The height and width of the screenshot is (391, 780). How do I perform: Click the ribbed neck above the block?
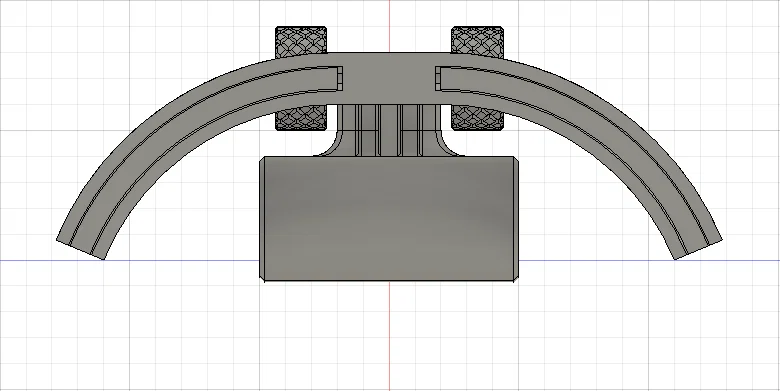click(389, 130)
